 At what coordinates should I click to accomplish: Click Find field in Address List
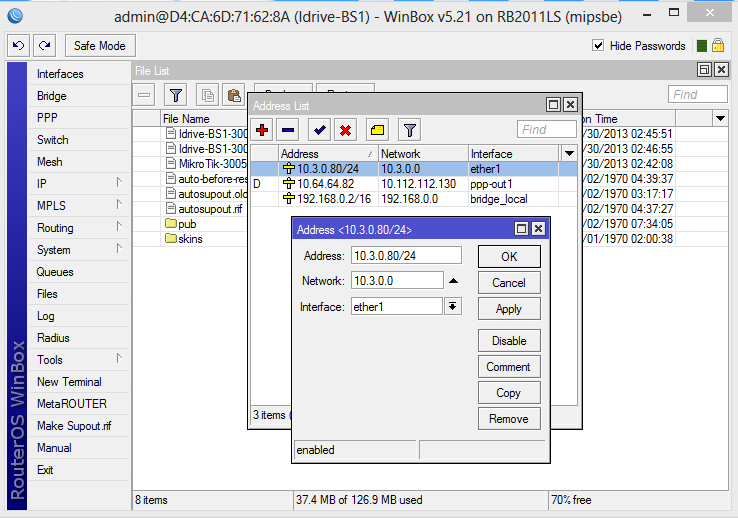pyautogui.click(x=547, y=129)
